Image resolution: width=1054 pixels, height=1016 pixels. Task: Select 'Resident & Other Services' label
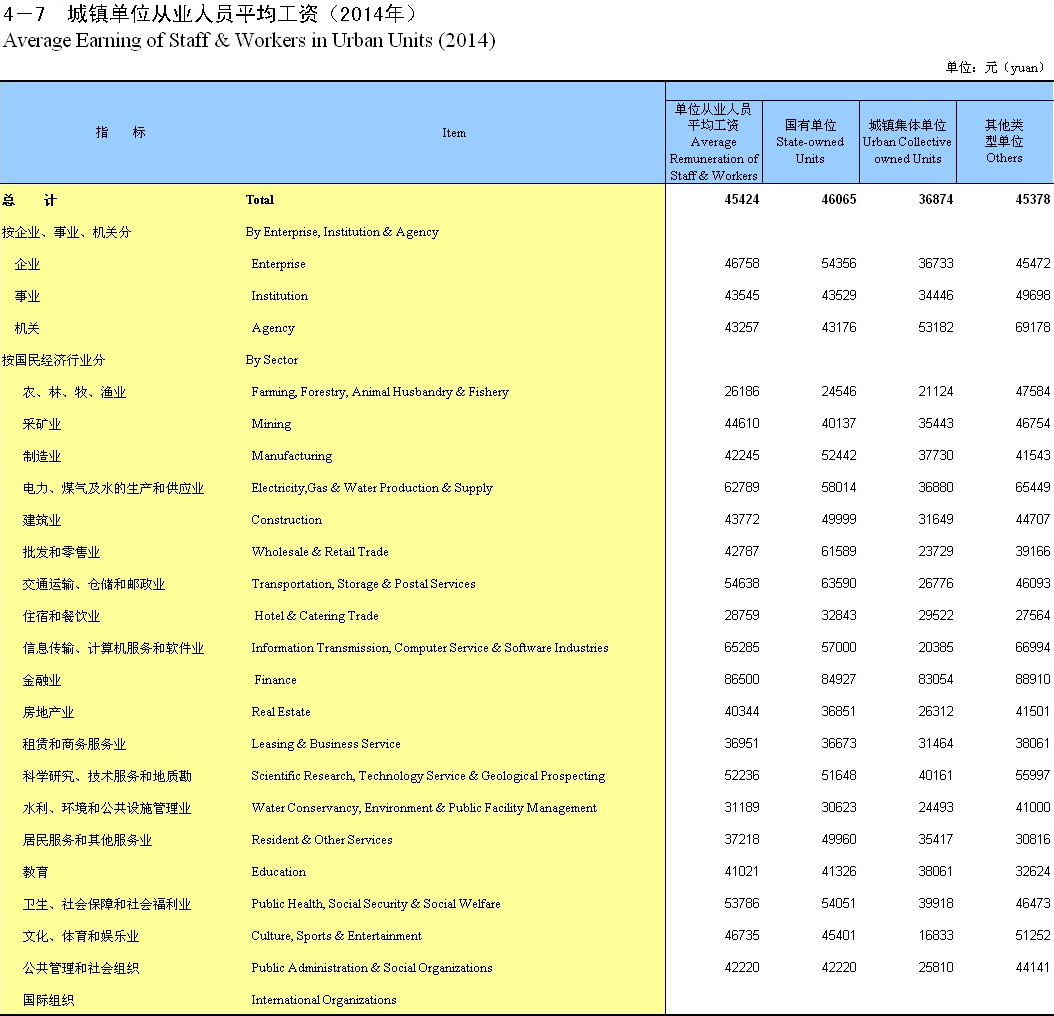point(321,840)
